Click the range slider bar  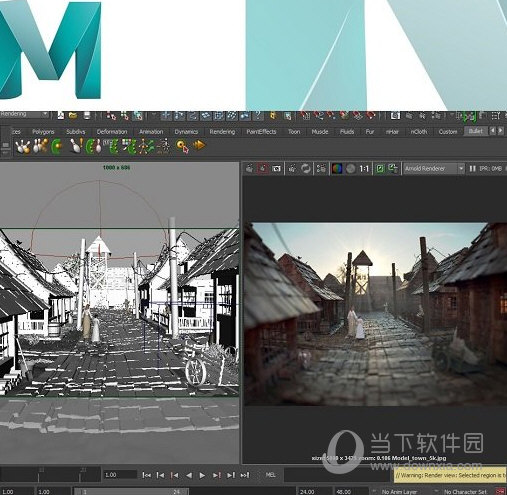131,492
